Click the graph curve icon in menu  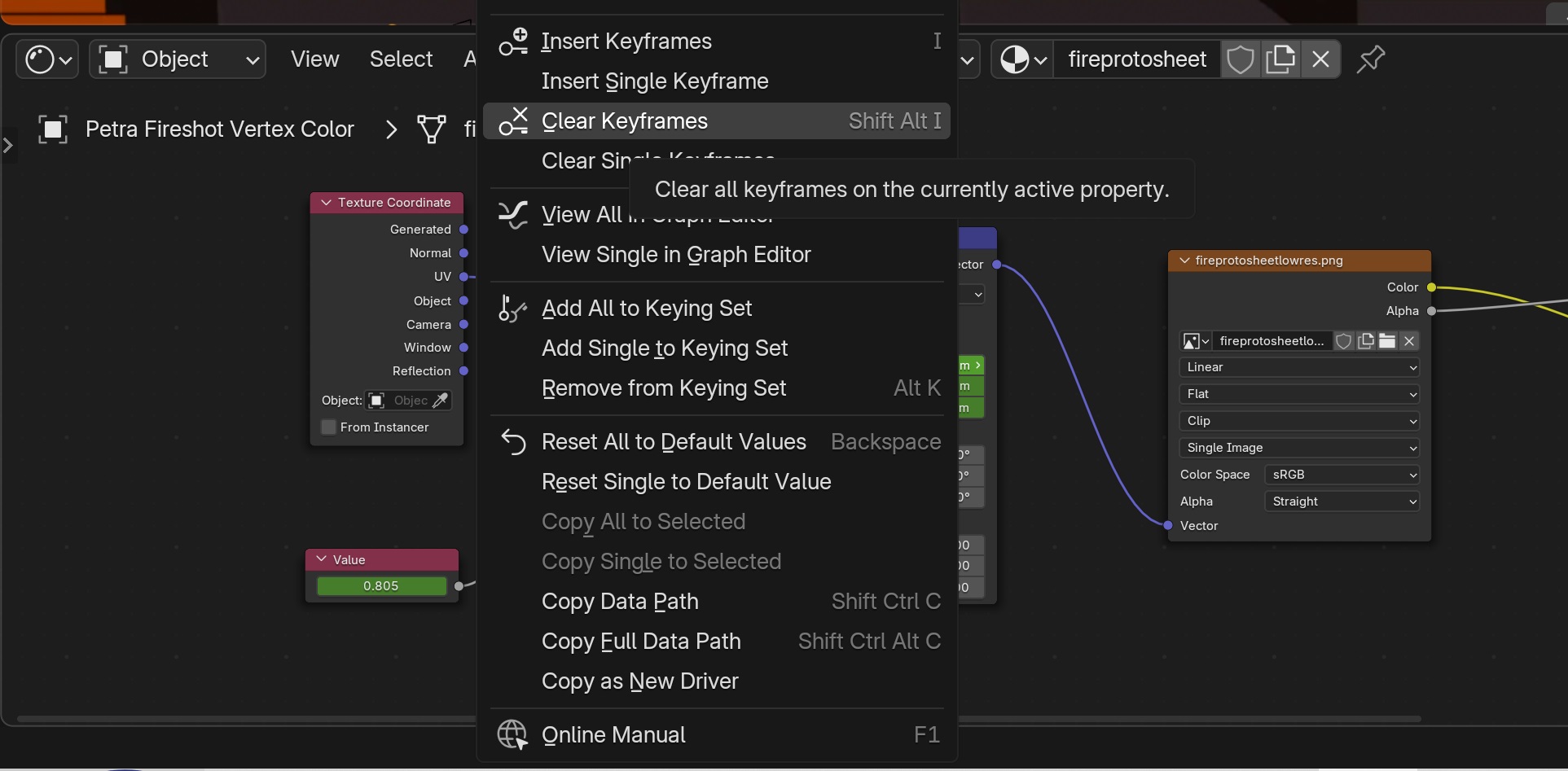tap(513, 215)
